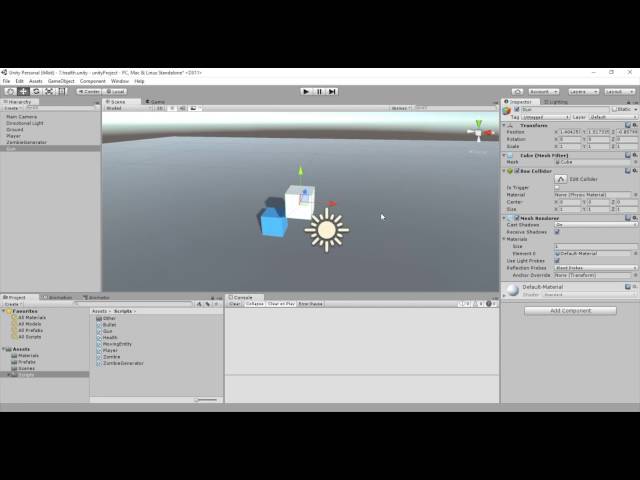Open the Shaded draw mode dropdown
The width and height of the screenshot is (640, 480).
[128, 108]
